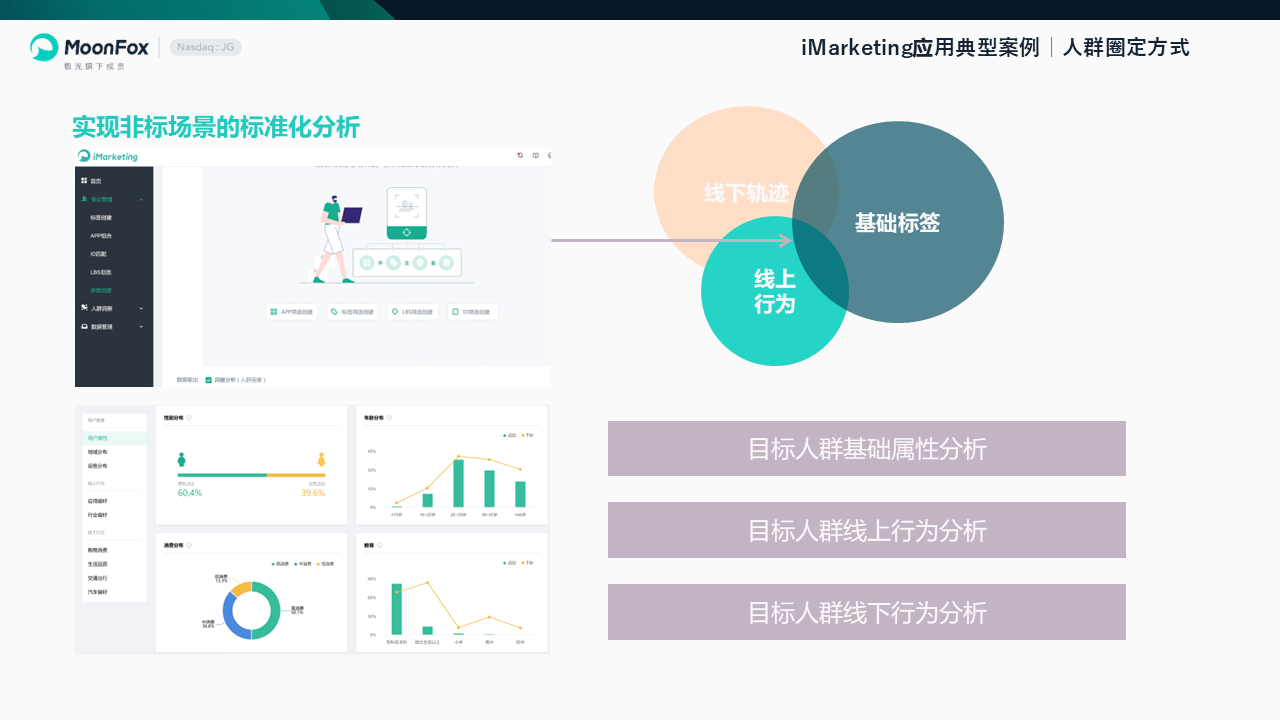This screenshot has width=1280, height=720.
Task: Open the LBS圈选 sidebar menu item
Action: 101,272
